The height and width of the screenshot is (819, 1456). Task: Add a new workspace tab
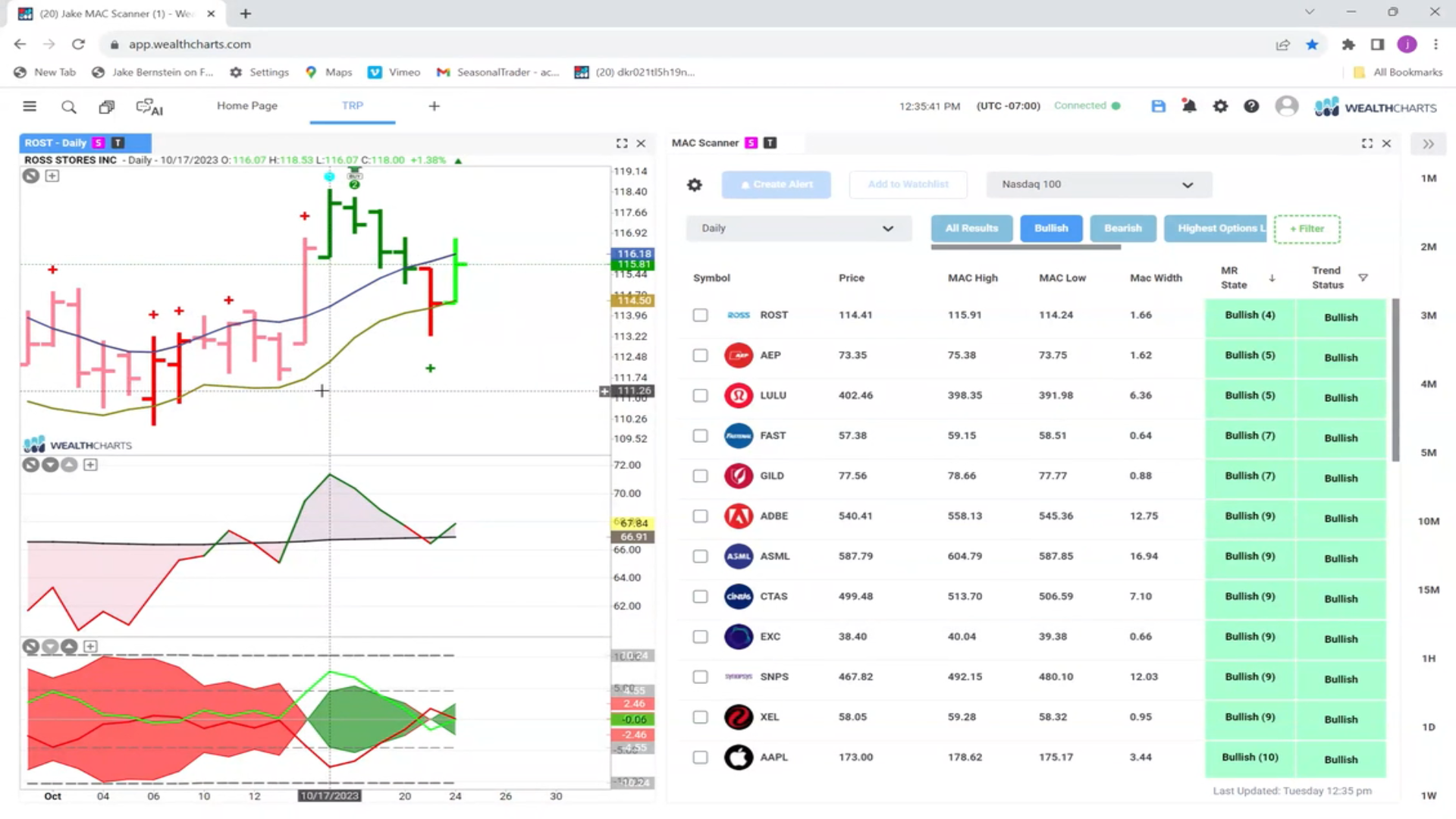click(x=434, y=106)
